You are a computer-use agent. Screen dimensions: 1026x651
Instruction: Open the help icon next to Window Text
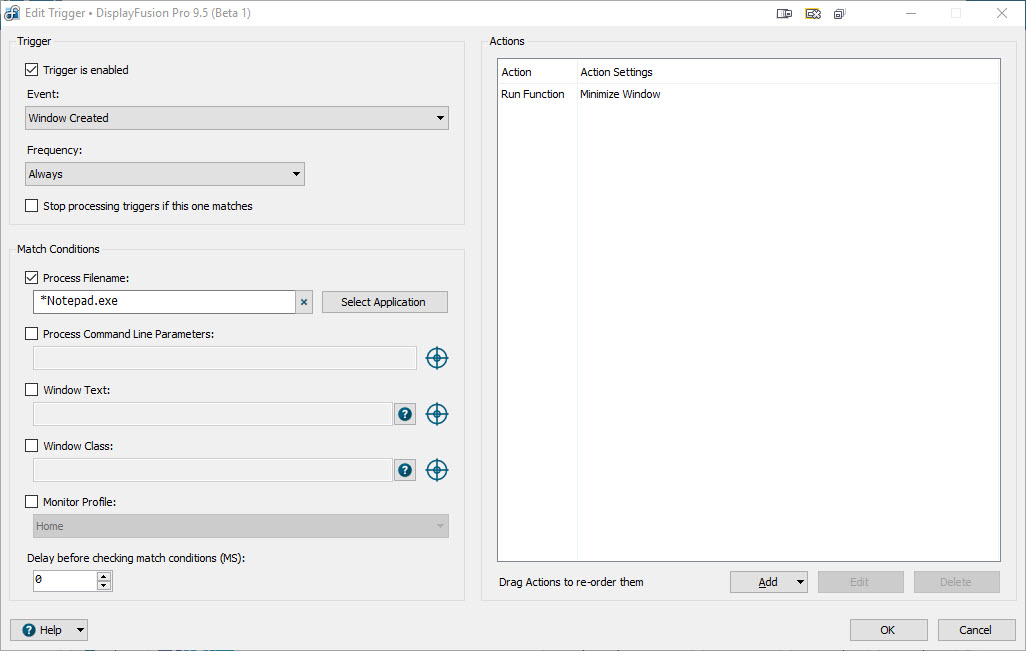[405, 414]
